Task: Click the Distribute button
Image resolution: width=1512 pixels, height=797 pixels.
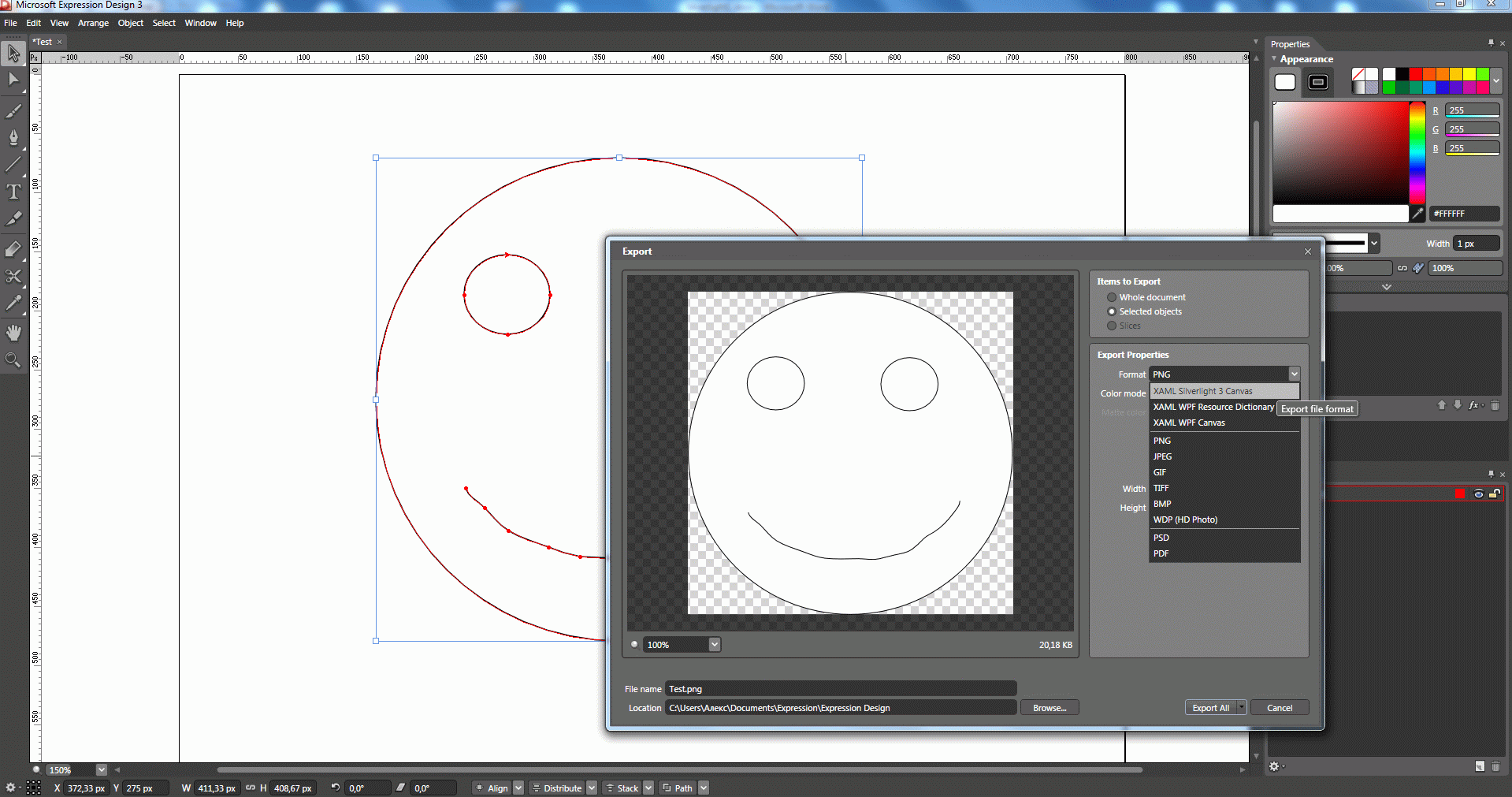Action: (558, 788)
